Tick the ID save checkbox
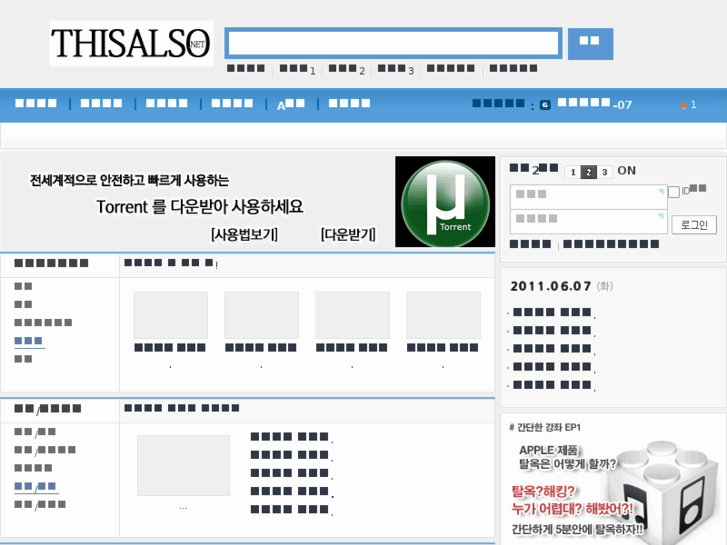 [x=674, y=192]
